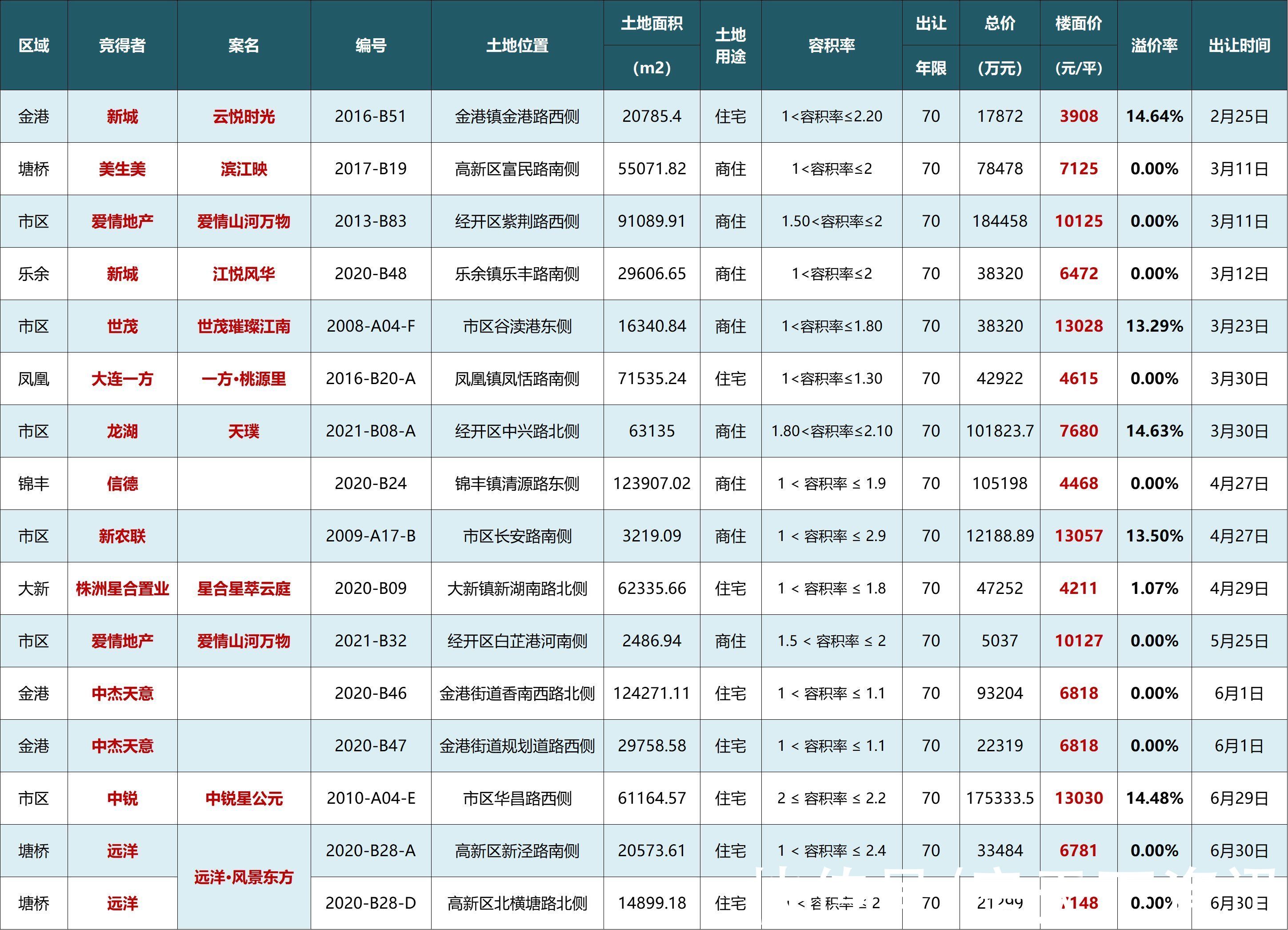1288x930 pixels.
Task: Click premium rate 14.64%
Action: (x=1154, y=116)
